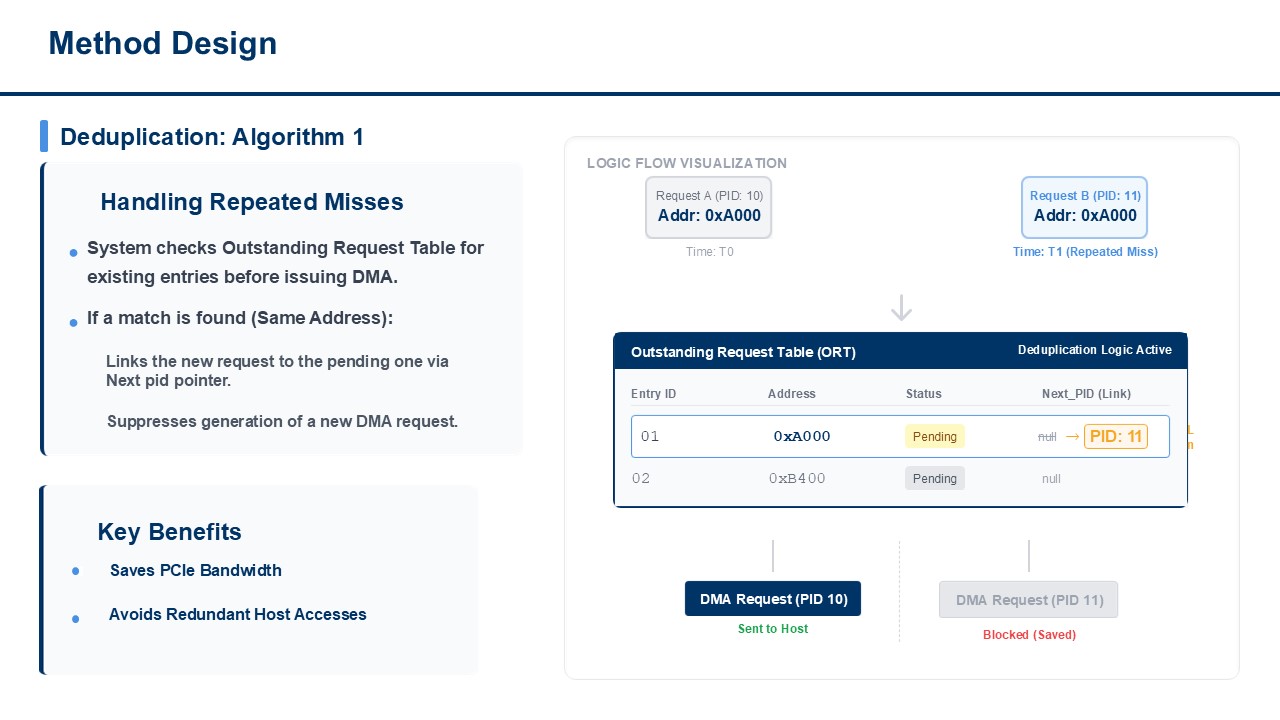This screenshot has width=1280, height=720.
Task: Click the grey Pending badge for entry 02
Action: click(935, 478)
